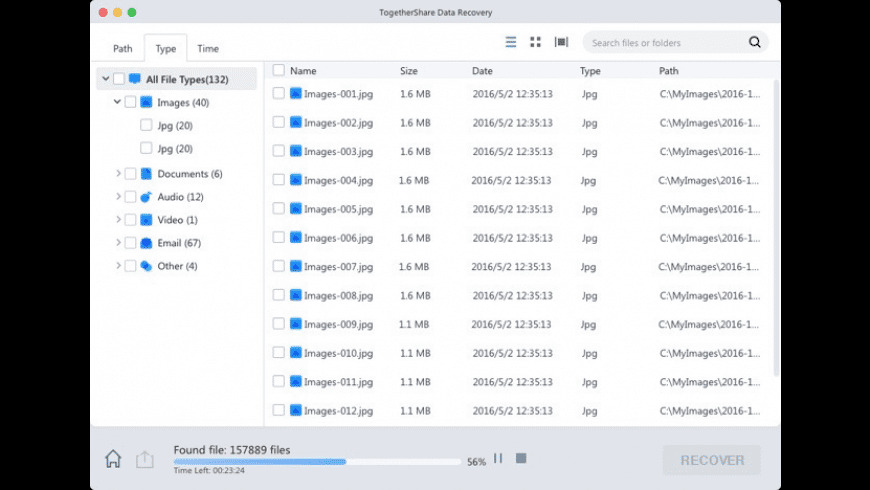This screenshot has height=490, width=870.
Task: Select checkbox for Images-012.jpg
Action: pos(279,410)
